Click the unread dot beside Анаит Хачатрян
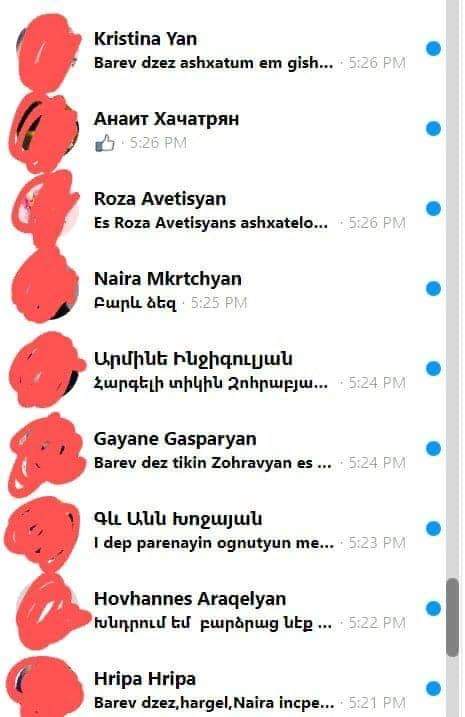 (x=433, y=128)
